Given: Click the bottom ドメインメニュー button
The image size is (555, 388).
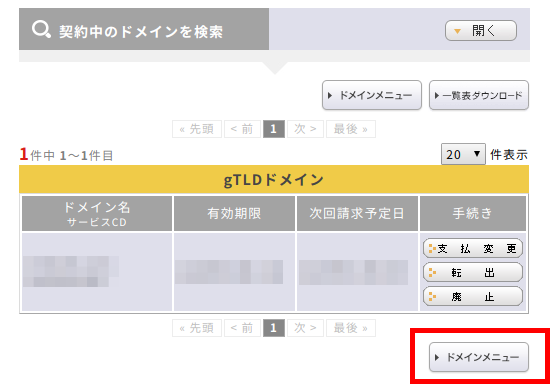Looking at the screenshot, I should click(479, 357).
